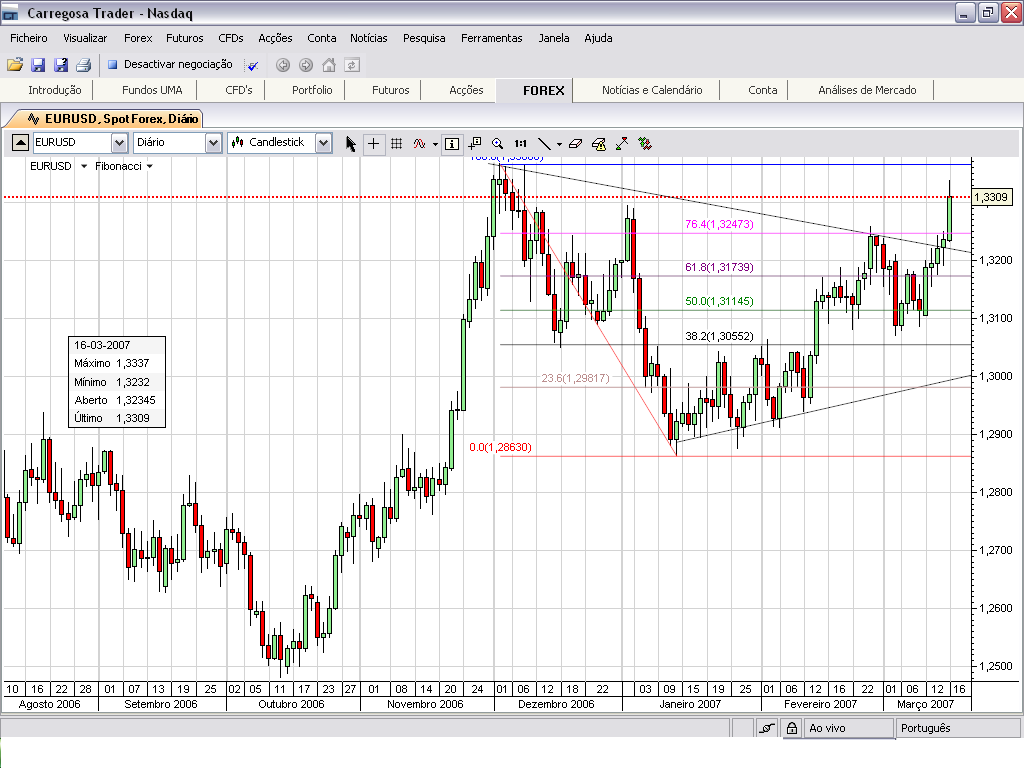
Task: Switch to the Futuros tab
Action: 391,90
